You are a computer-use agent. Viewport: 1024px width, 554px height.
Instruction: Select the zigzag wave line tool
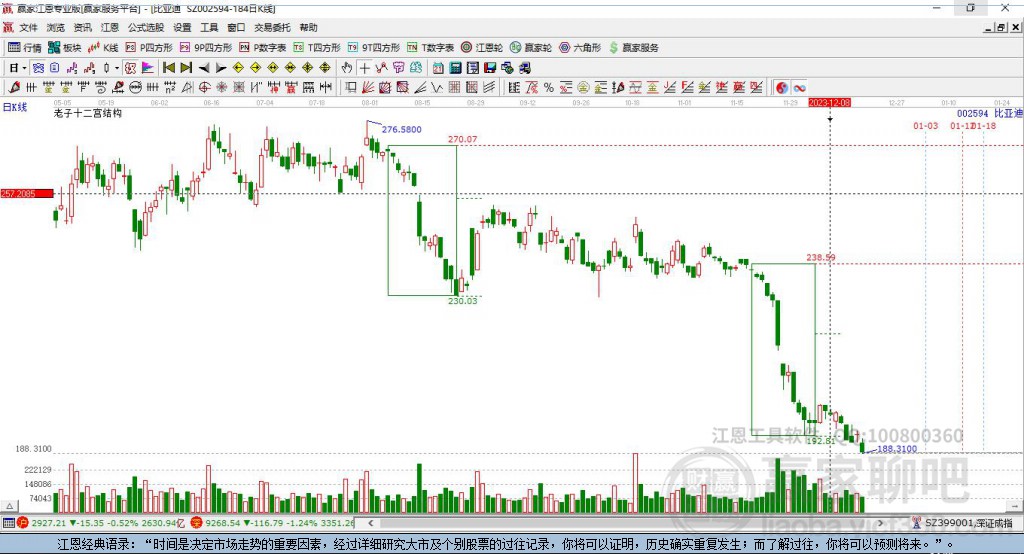pyautogui.click(x=437, y=88)
